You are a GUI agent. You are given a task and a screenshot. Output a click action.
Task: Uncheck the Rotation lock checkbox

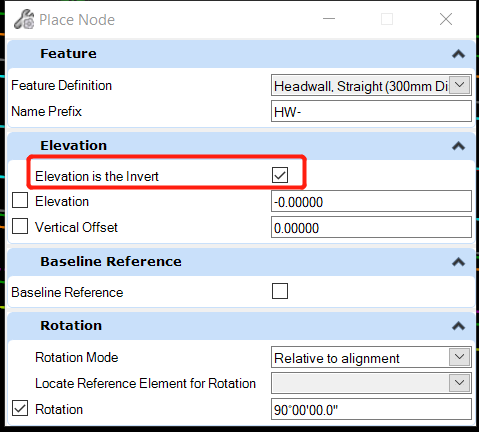[x=20, y=408]
